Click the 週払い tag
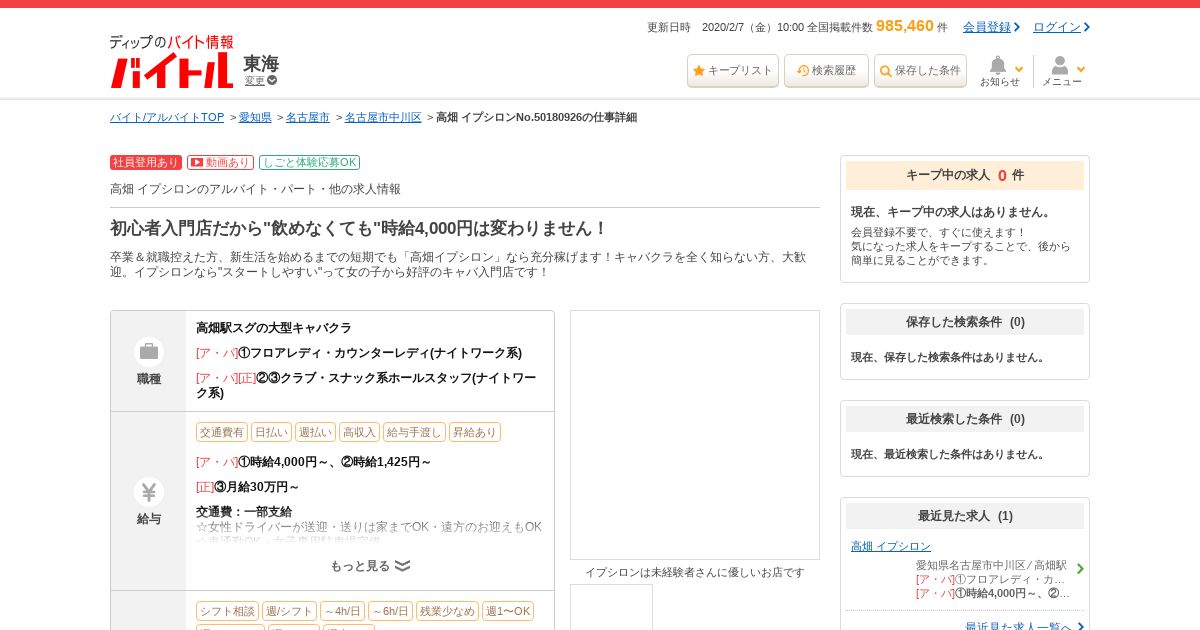The width and height of the screenshot is (1200, 630). (315, 432)
